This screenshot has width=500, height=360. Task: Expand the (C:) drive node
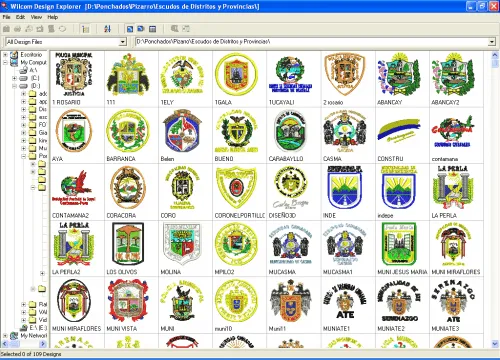point(14,78)
